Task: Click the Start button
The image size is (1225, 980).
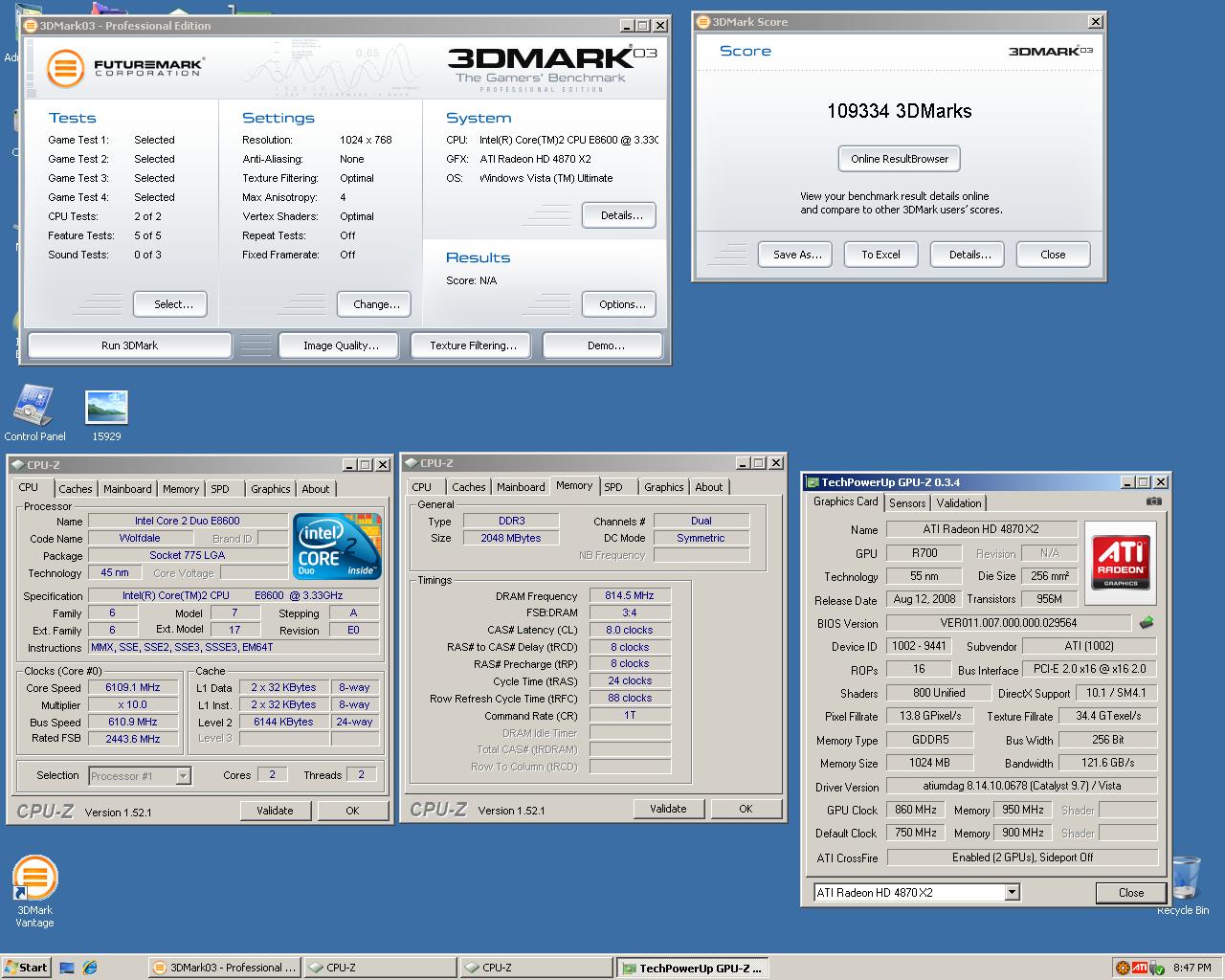Action: point(26,968)
